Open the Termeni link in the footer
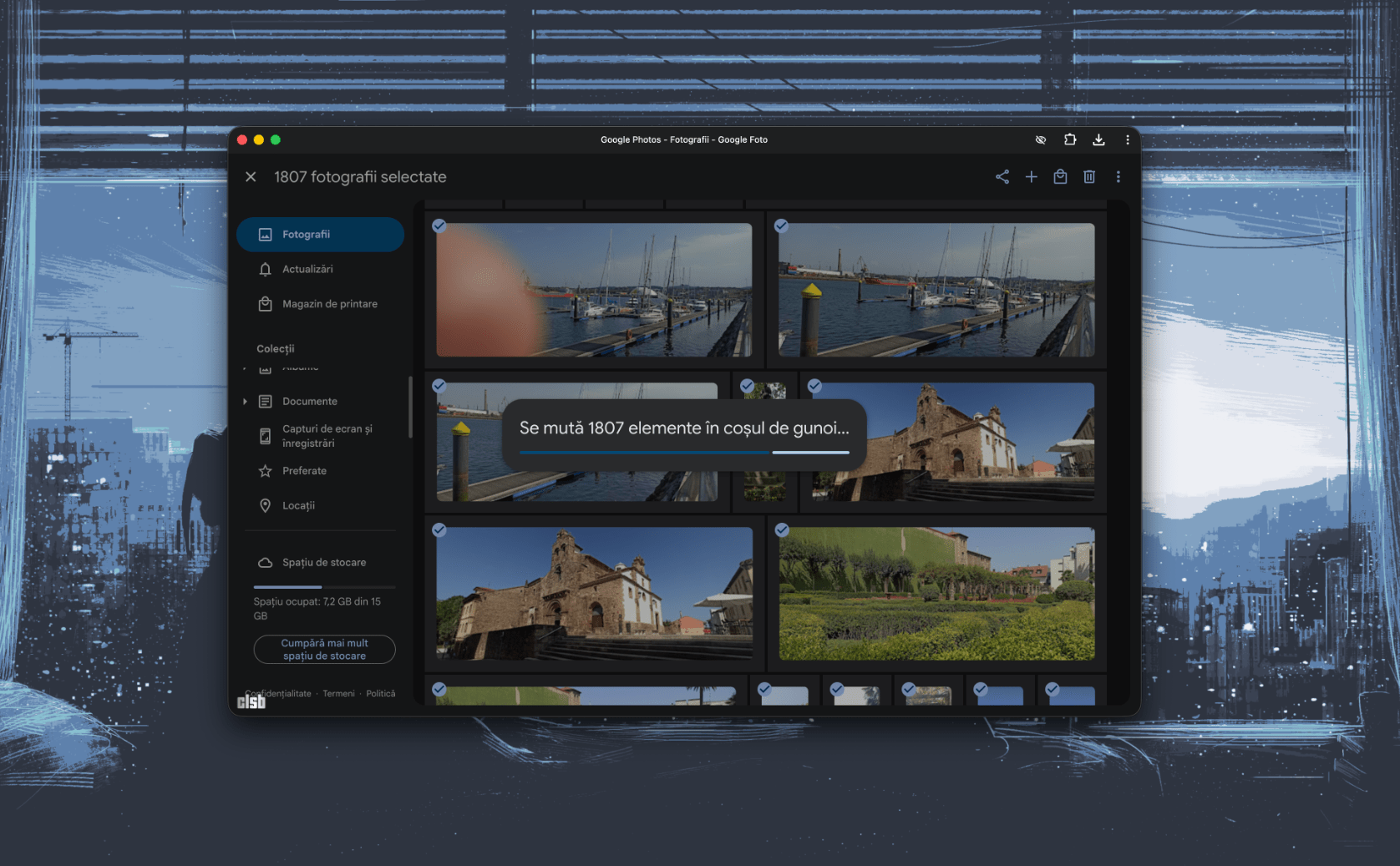The image size is (1400, 866). point(338,694)
